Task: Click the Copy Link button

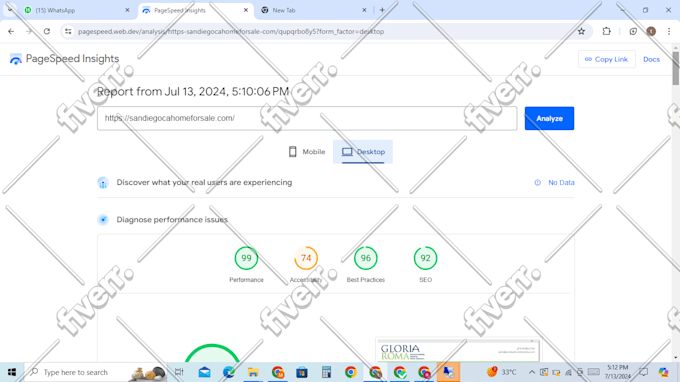Action: [606, 59]
